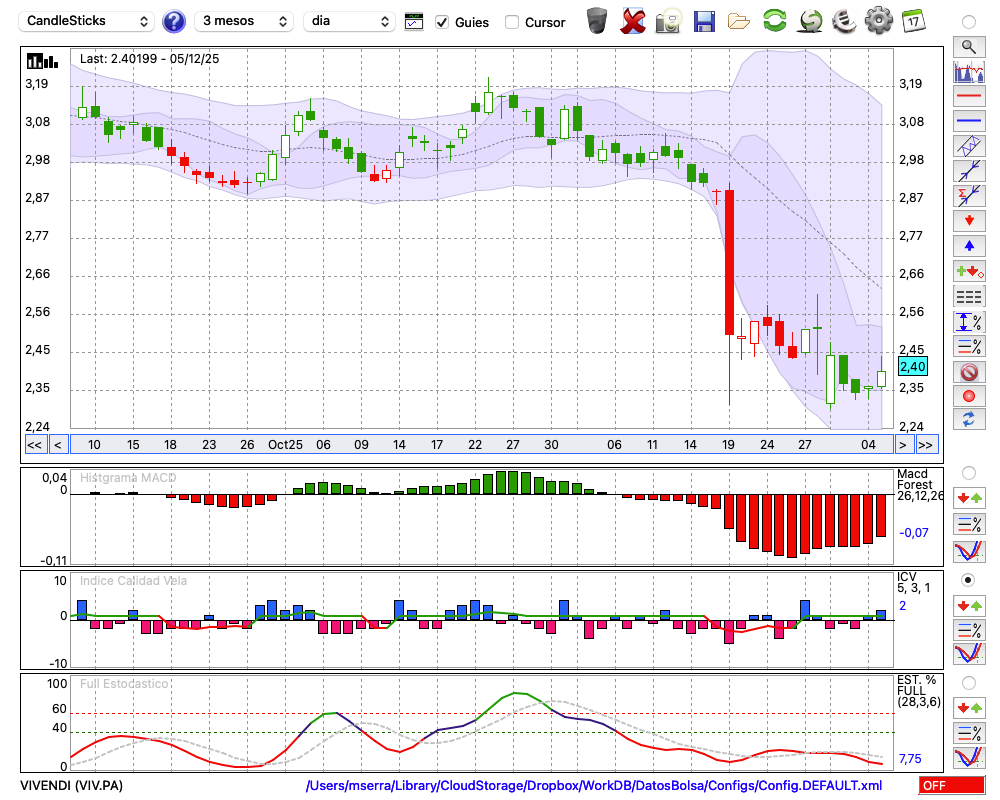This screenshot has width=1000, height=800.
Task: Click the >> scroll to end button
Action: [926, 445]
